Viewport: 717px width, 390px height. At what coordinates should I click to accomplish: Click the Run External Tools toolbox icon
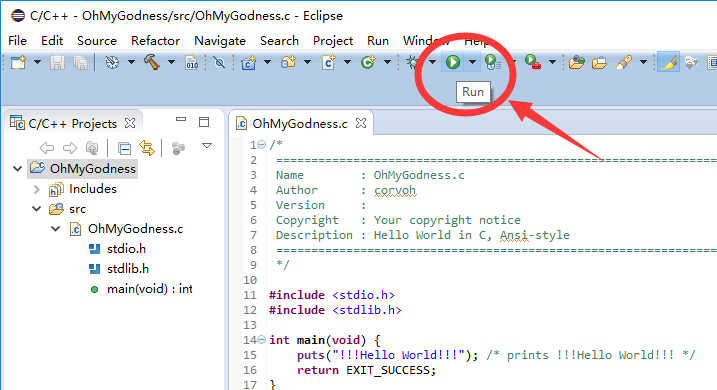tap(533, 62)
